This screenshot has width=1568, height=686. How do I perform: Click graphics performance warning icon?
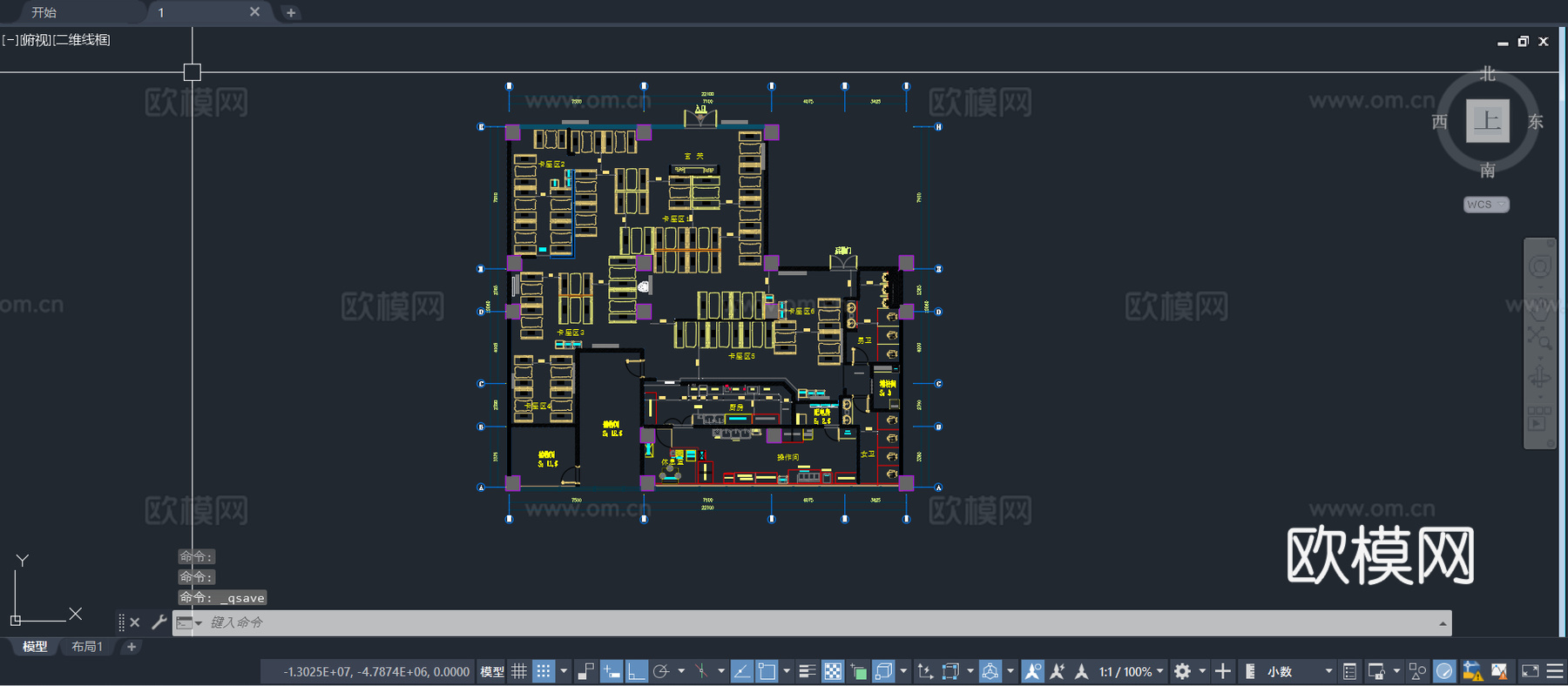point(1499,671)
